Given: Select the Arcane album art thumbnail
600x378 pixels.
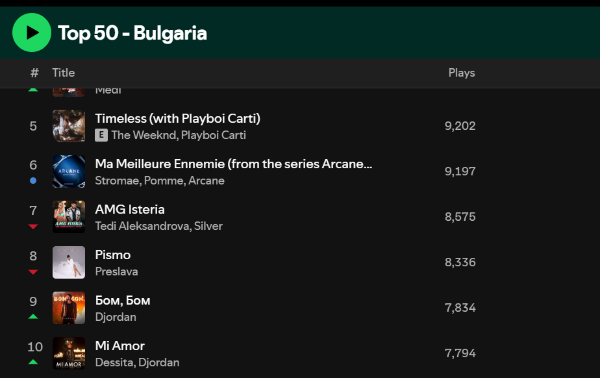Looking at the screenshot, I should click(69, 171).
